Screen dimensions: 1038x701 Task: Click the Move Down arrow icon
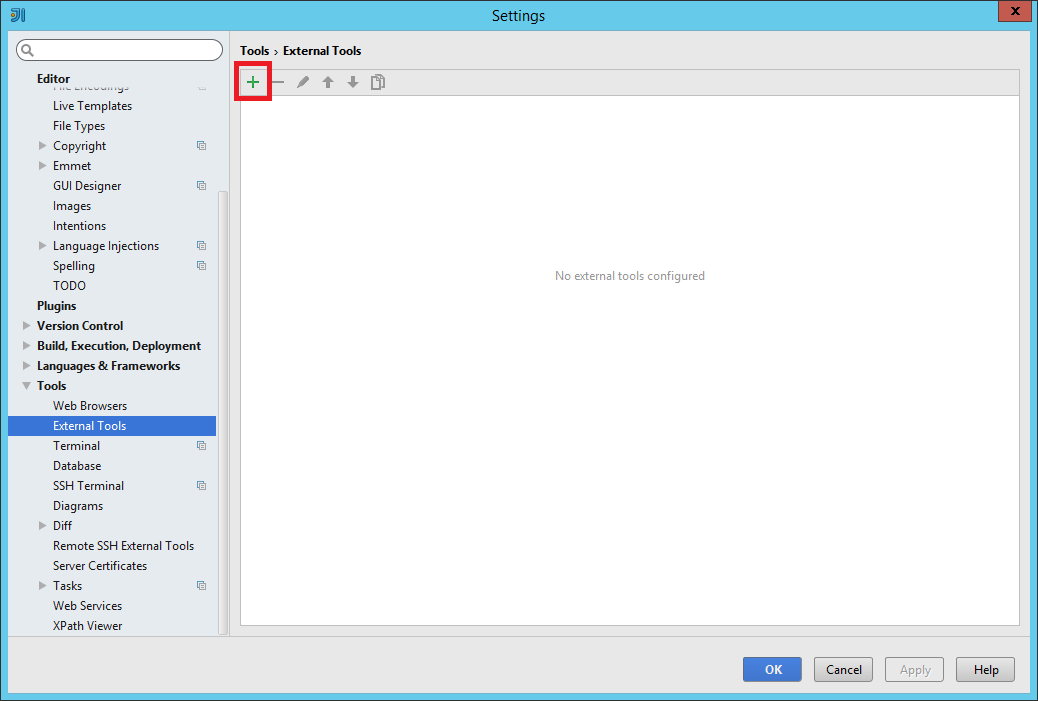click(353, 82)
